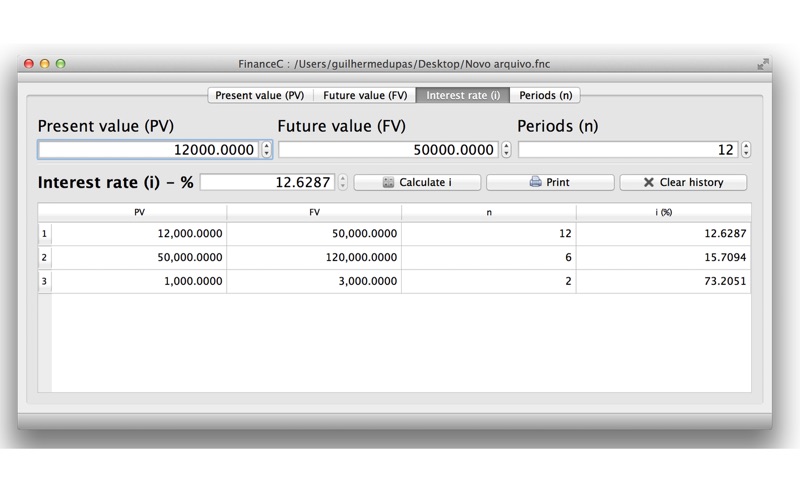The height and width of the screenshot is (500, 800).
Task: Select history row number 1
Action: point(45,234)
